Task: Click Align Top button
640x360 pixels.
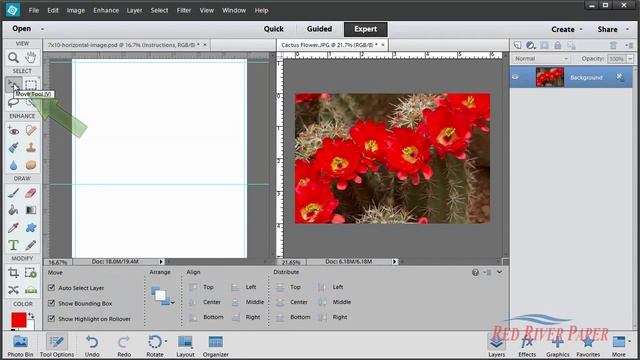Action: click(202, 287)
